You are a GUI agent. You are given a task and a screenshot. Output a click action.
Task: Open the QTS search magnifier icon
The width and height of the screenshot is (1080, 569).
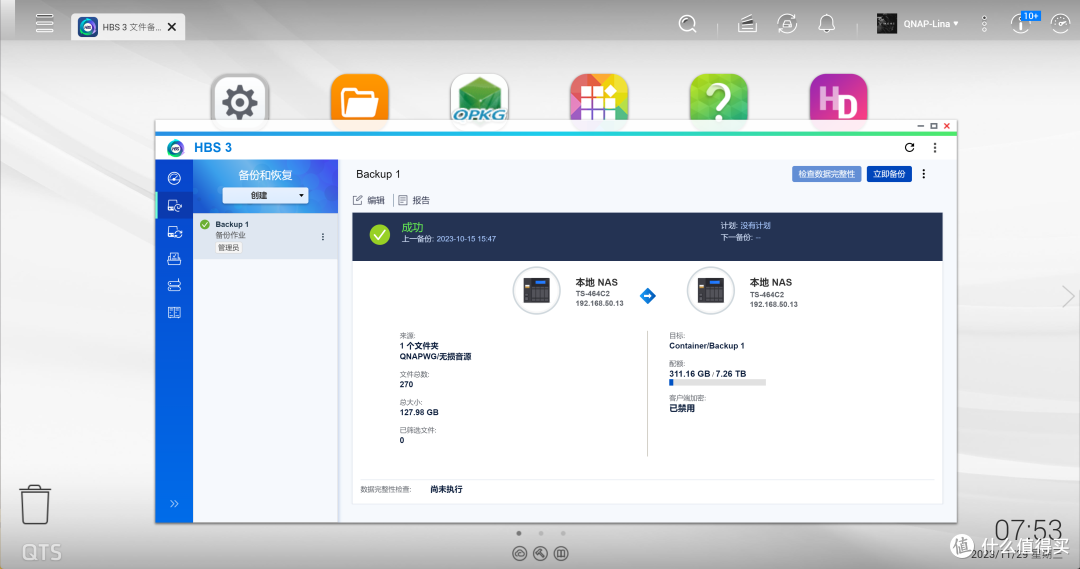pyautogui.click(x=687, y=24)
